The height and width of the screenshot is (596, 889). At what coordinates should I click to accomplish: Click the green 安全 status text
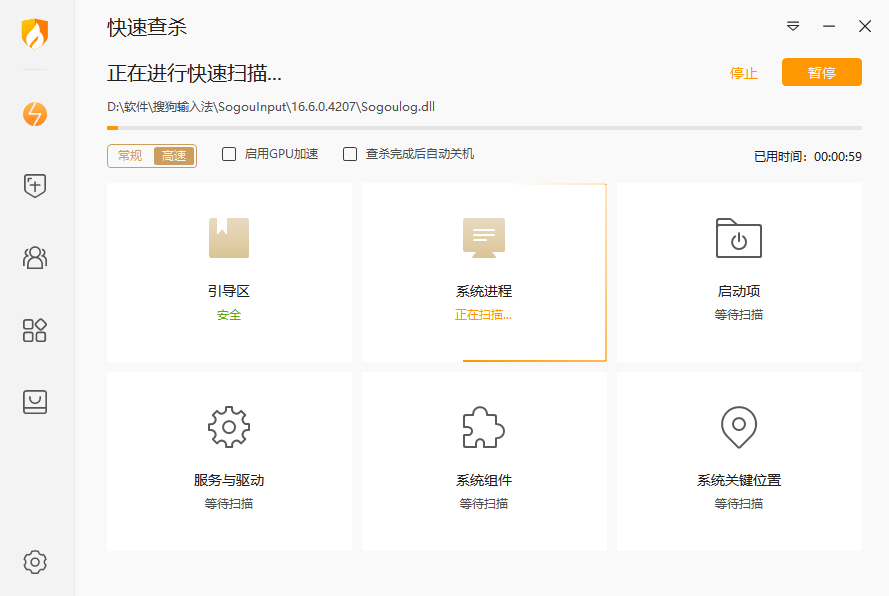(x=229, y=315)
